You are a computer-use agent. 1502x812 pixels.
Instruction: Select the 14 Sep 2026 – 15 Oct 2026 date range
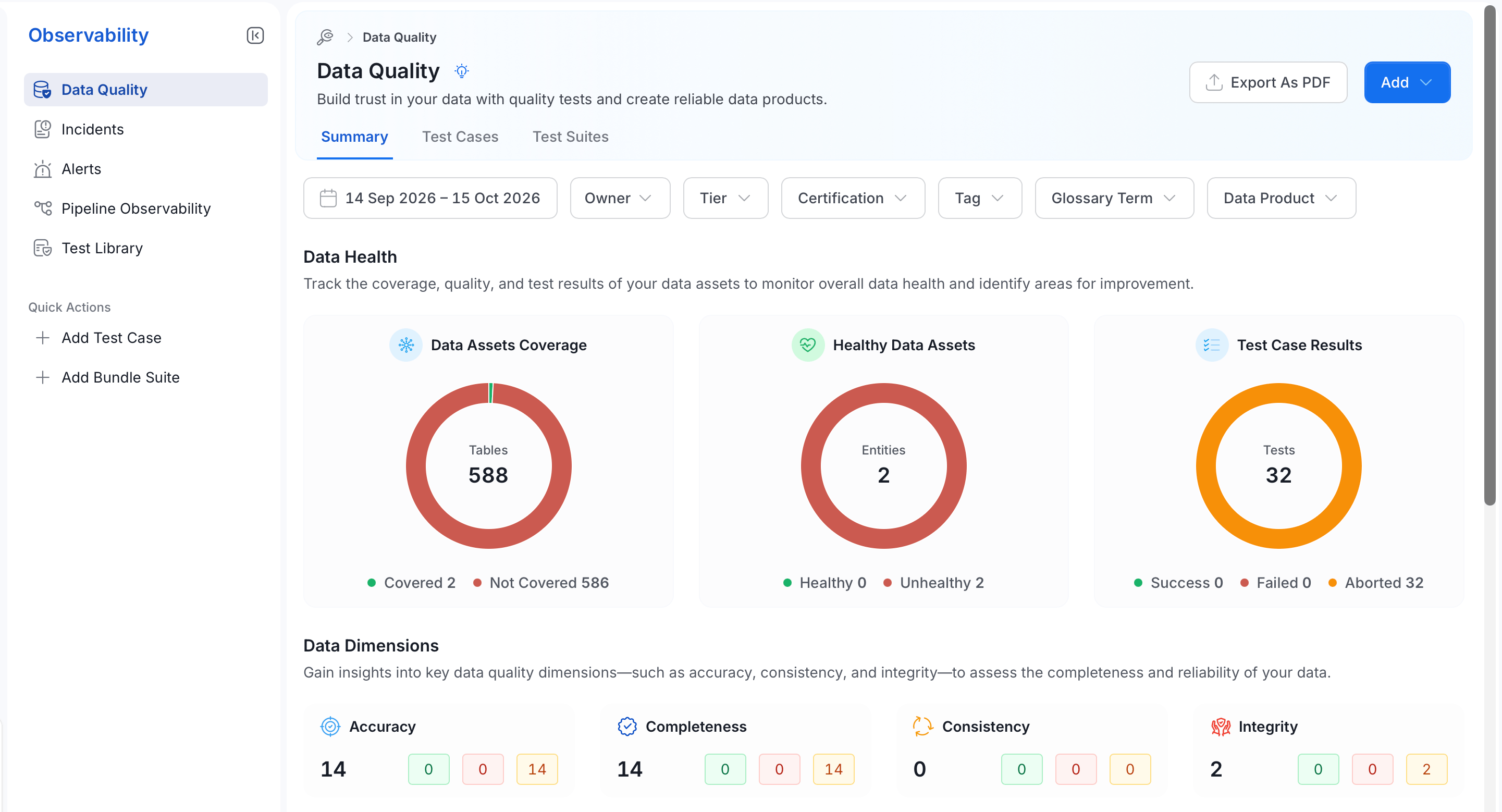[x=430, y=198]
